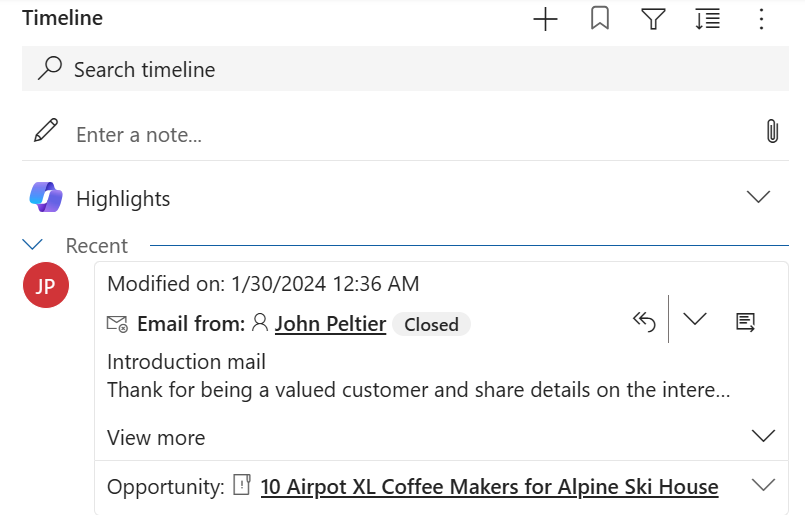Open more email actions dropdown
The height and width of the screenshot is (515, 805).
tap(694, 319)
